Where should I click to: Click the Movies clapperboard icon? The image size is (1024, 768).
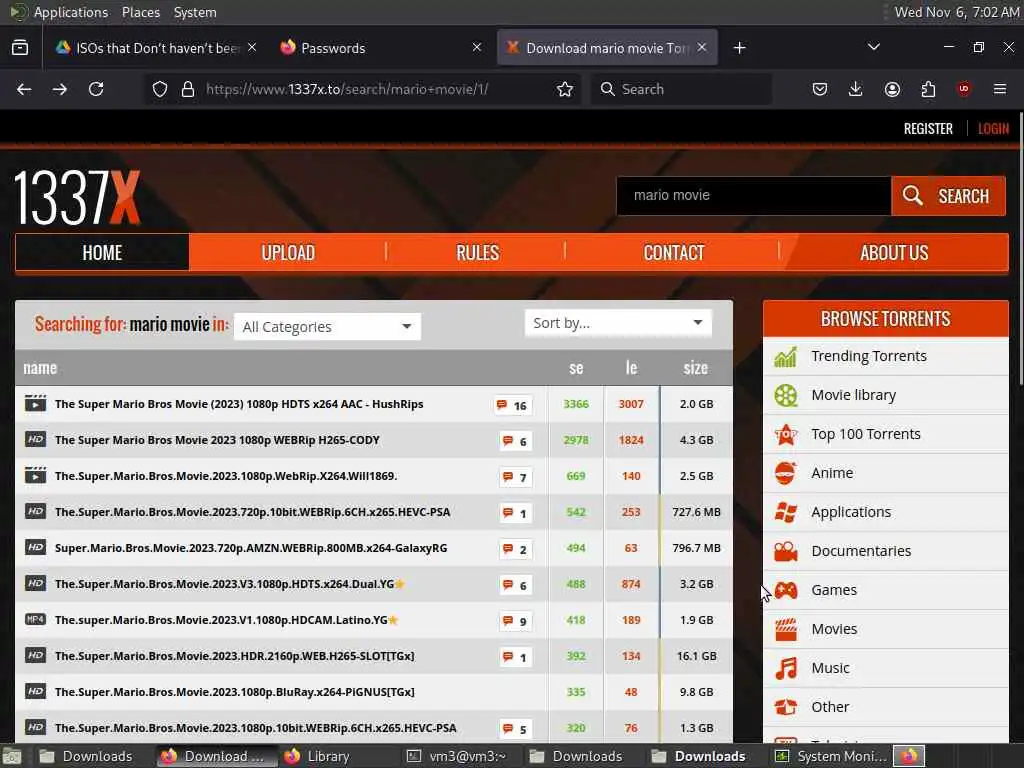coord(786,630)
